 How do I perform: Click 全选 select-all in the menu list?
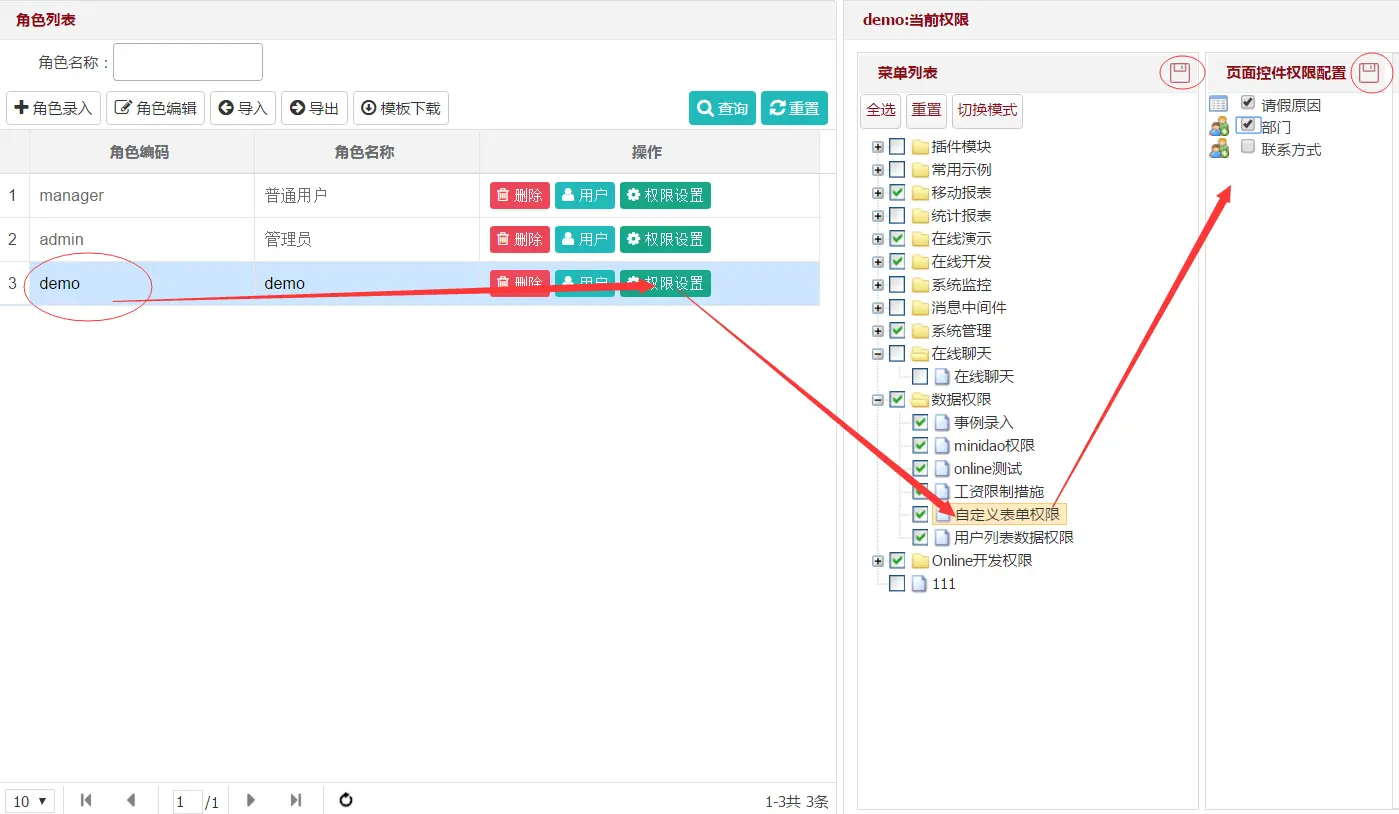881,110
